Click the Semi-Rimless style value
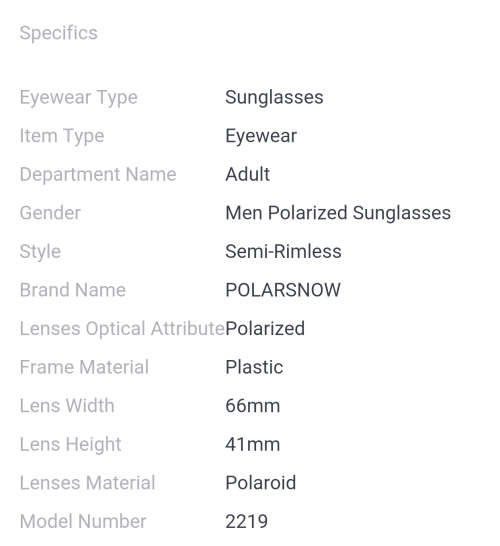Image resolution: width=500 pixels, height=546 pixels. (283, 251)
